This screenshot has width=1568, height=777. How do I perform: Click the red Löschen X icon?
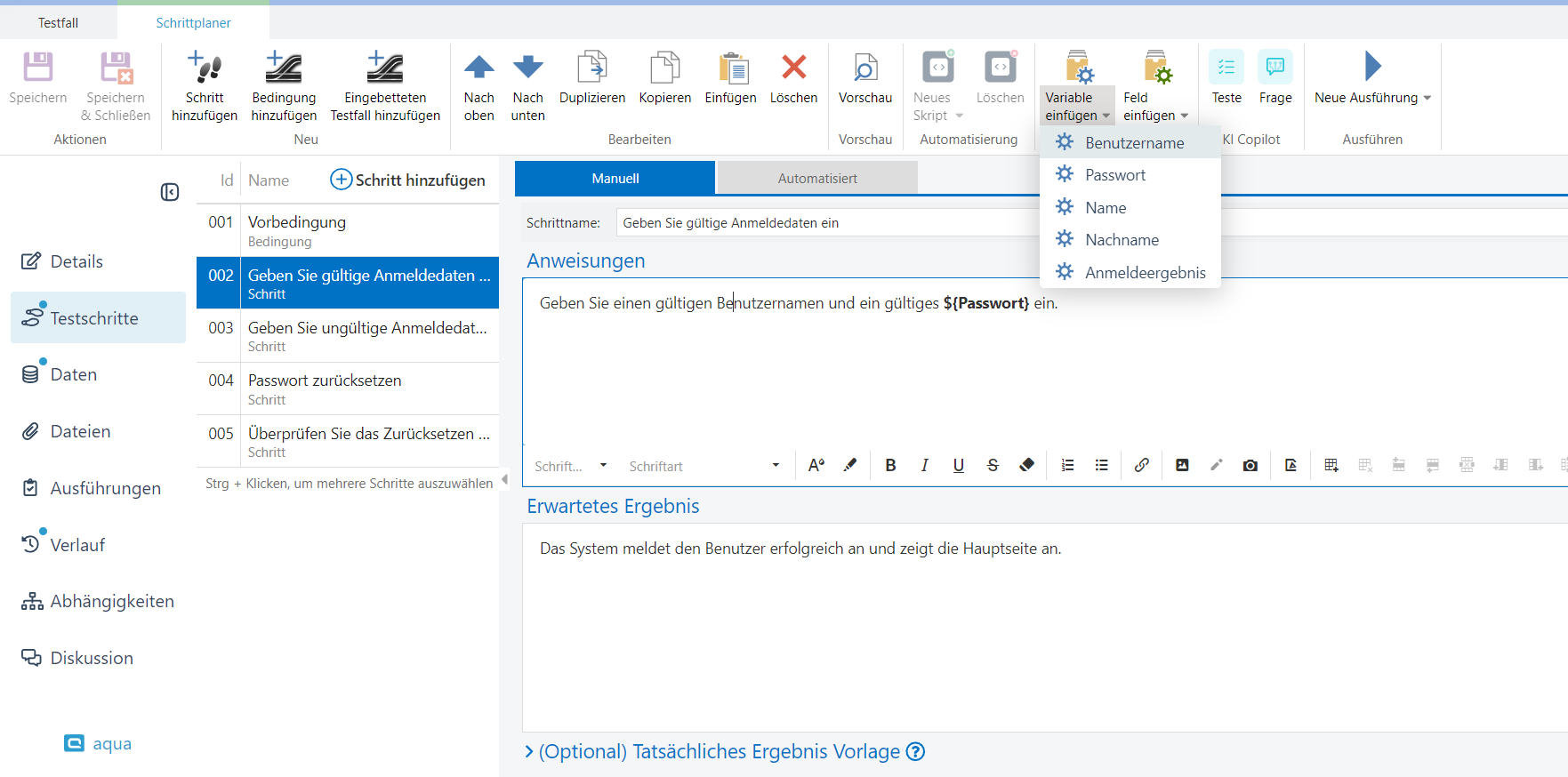point(793,68)
